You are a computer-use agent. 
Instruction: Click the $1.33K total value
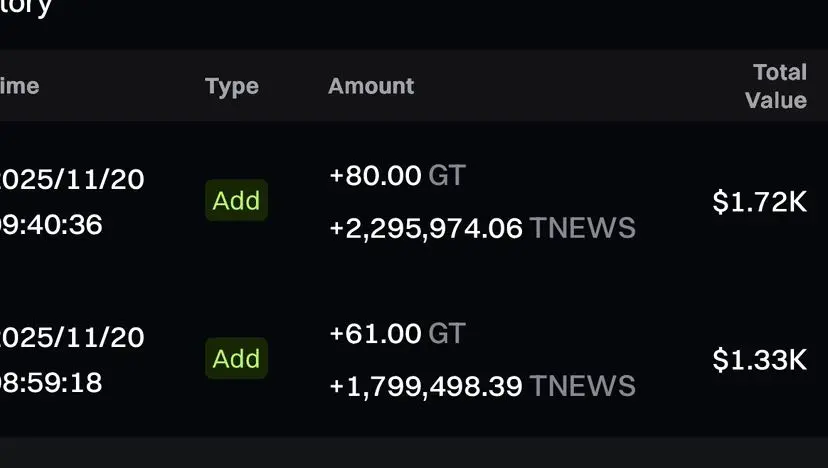click(759, 360)
